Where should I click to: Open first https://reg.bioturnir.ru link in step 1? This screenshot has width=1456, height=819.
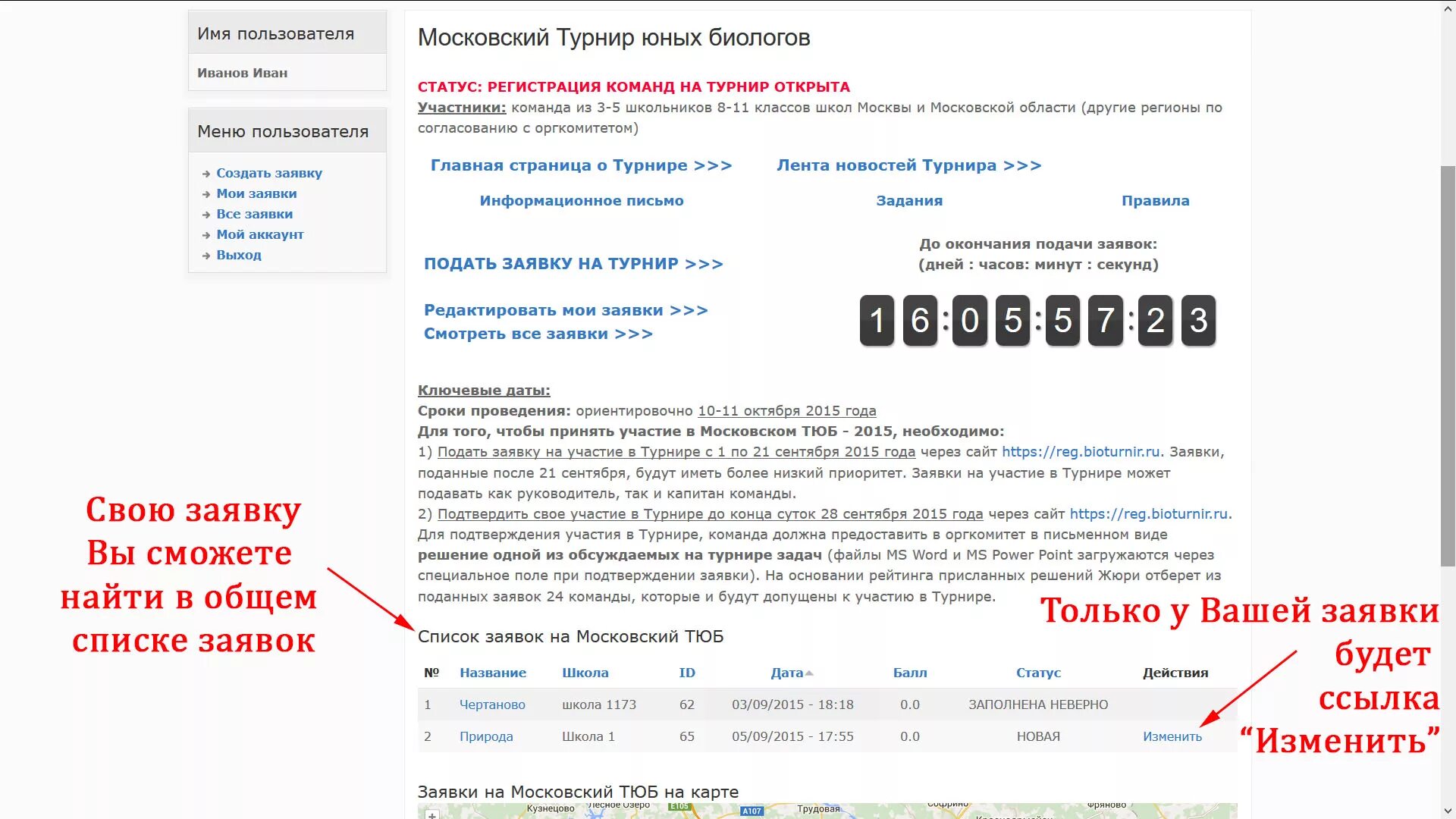pos(1081,452)
